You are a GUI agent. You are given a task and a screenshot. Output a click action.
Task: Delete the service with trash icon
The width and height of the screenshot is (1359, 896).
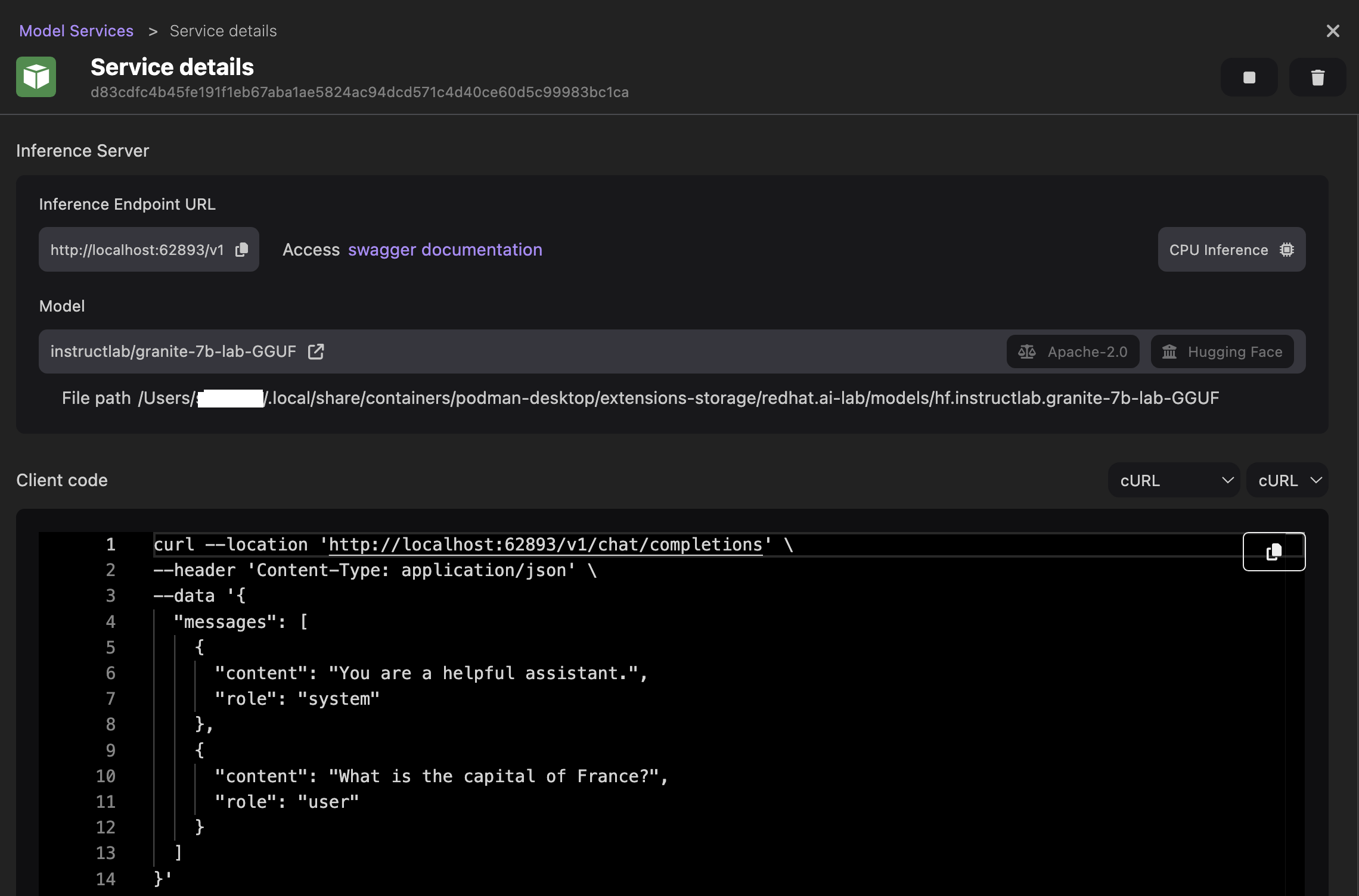(1317, 77)
